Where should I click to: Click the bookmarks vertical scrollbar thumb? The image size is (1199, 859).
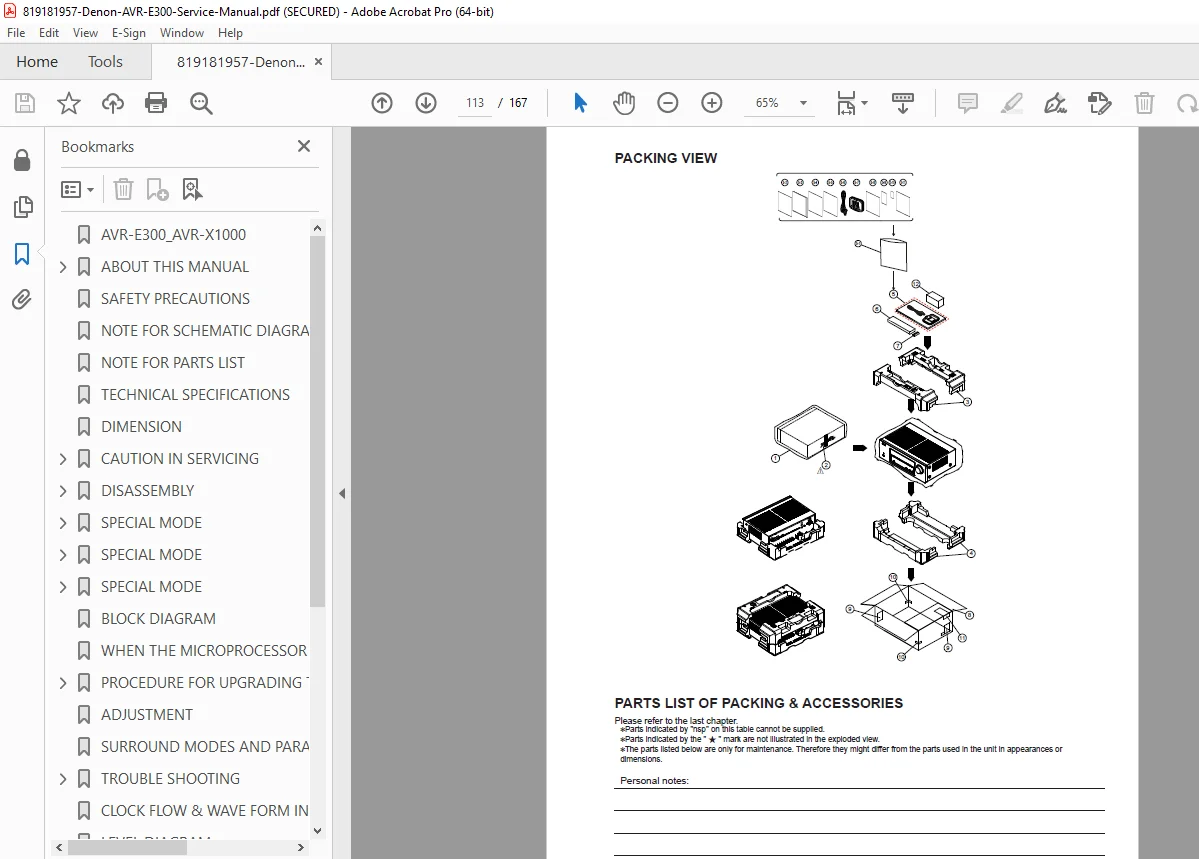(317, 421)
